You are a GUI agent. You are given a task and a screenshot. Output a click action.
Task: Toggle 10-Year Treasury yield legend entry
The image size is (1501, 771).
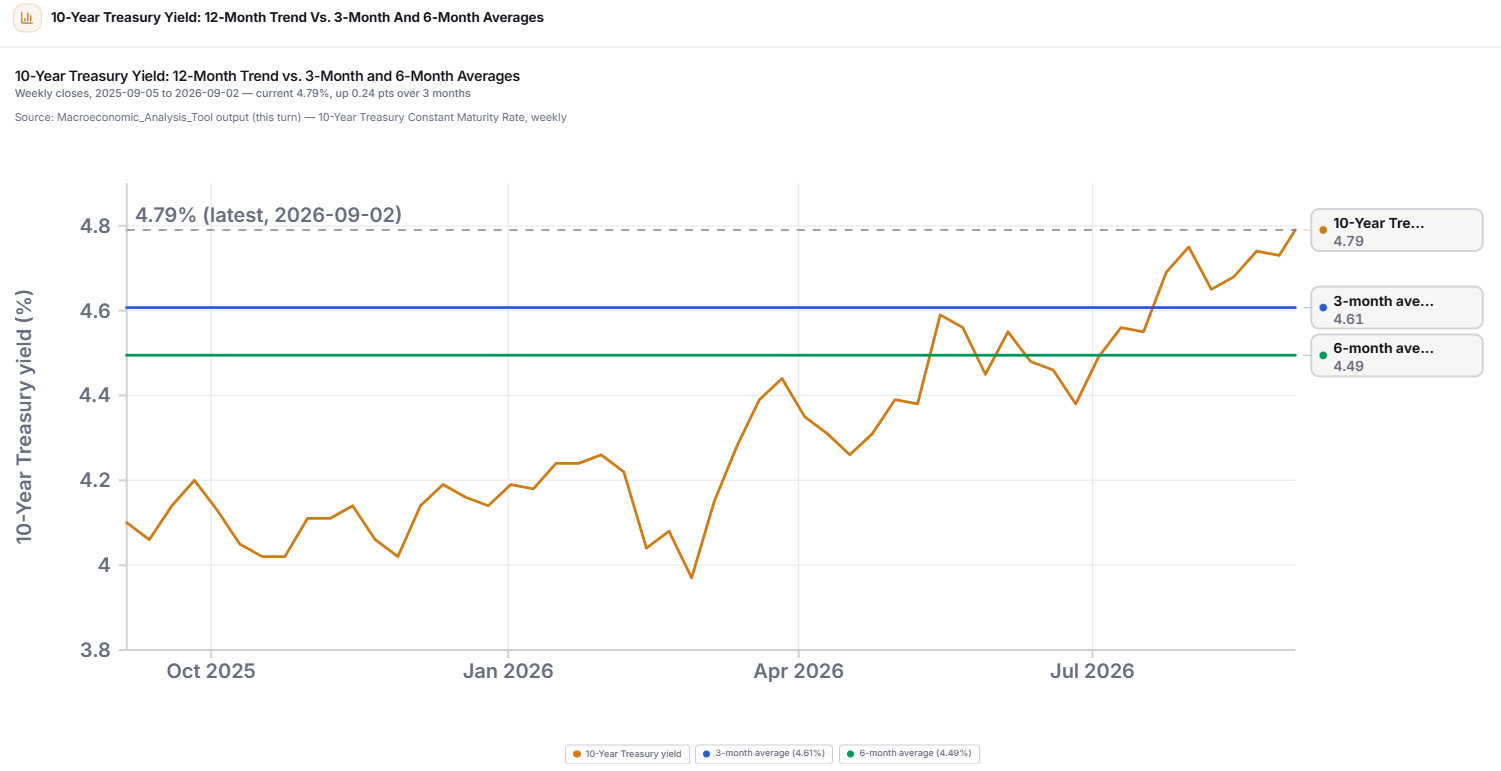tap(627, 753)
